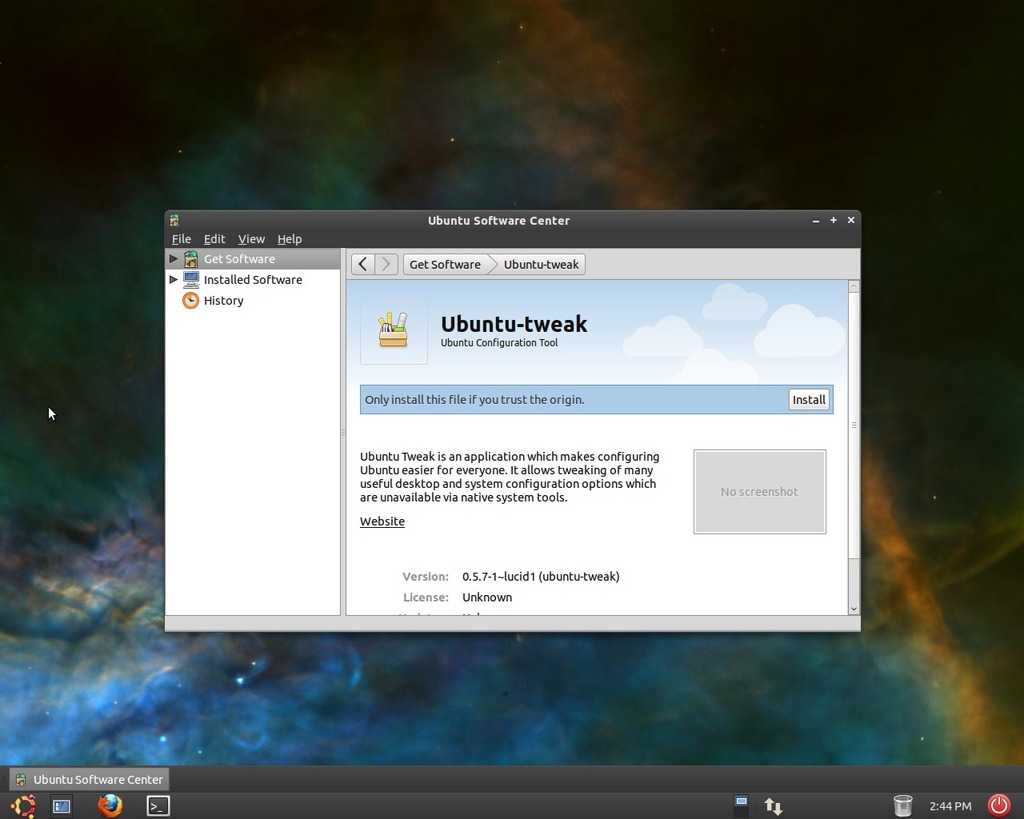This screenshot has height=819, width=1024.
Task: Open the Edit menu
Action: pyautogui.click(x=214, y=239)
